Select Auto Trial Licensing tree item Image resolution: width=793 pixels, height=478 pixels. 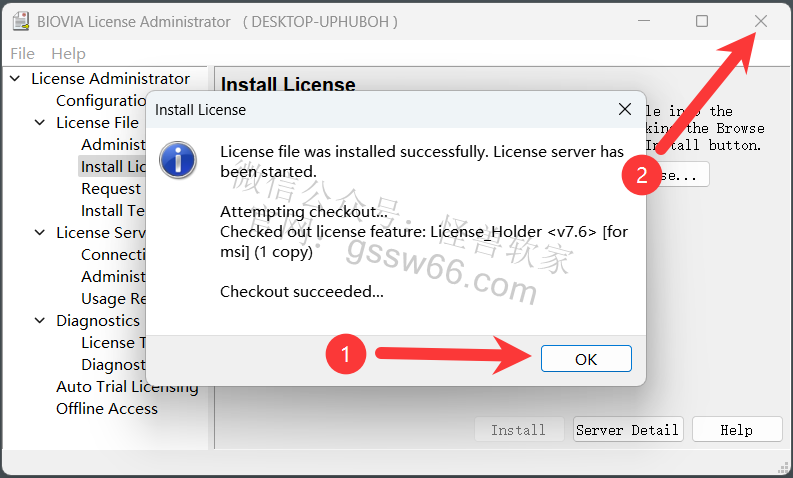point(127,387)
